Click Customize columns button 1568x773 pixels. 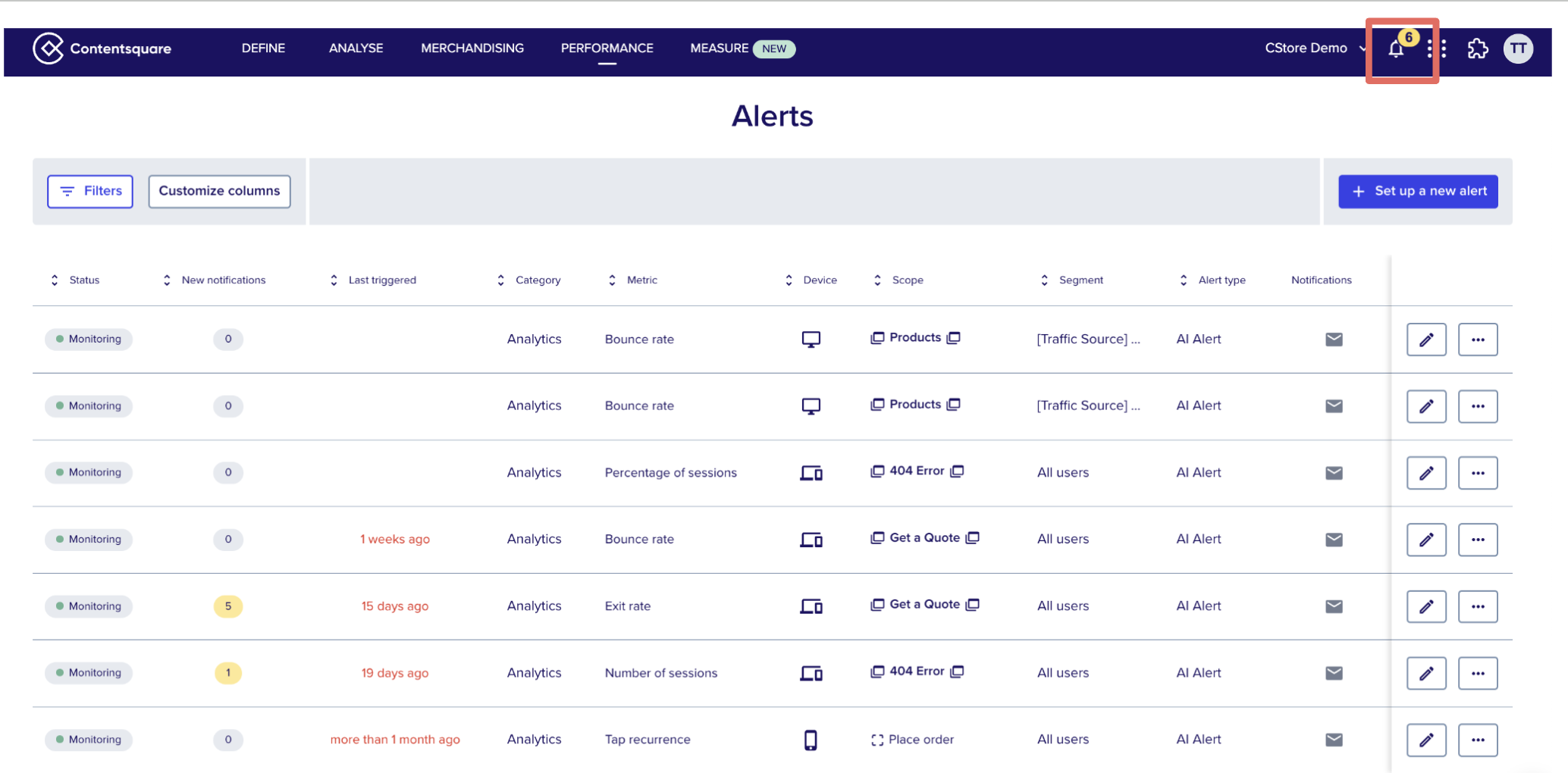point(219,191)
